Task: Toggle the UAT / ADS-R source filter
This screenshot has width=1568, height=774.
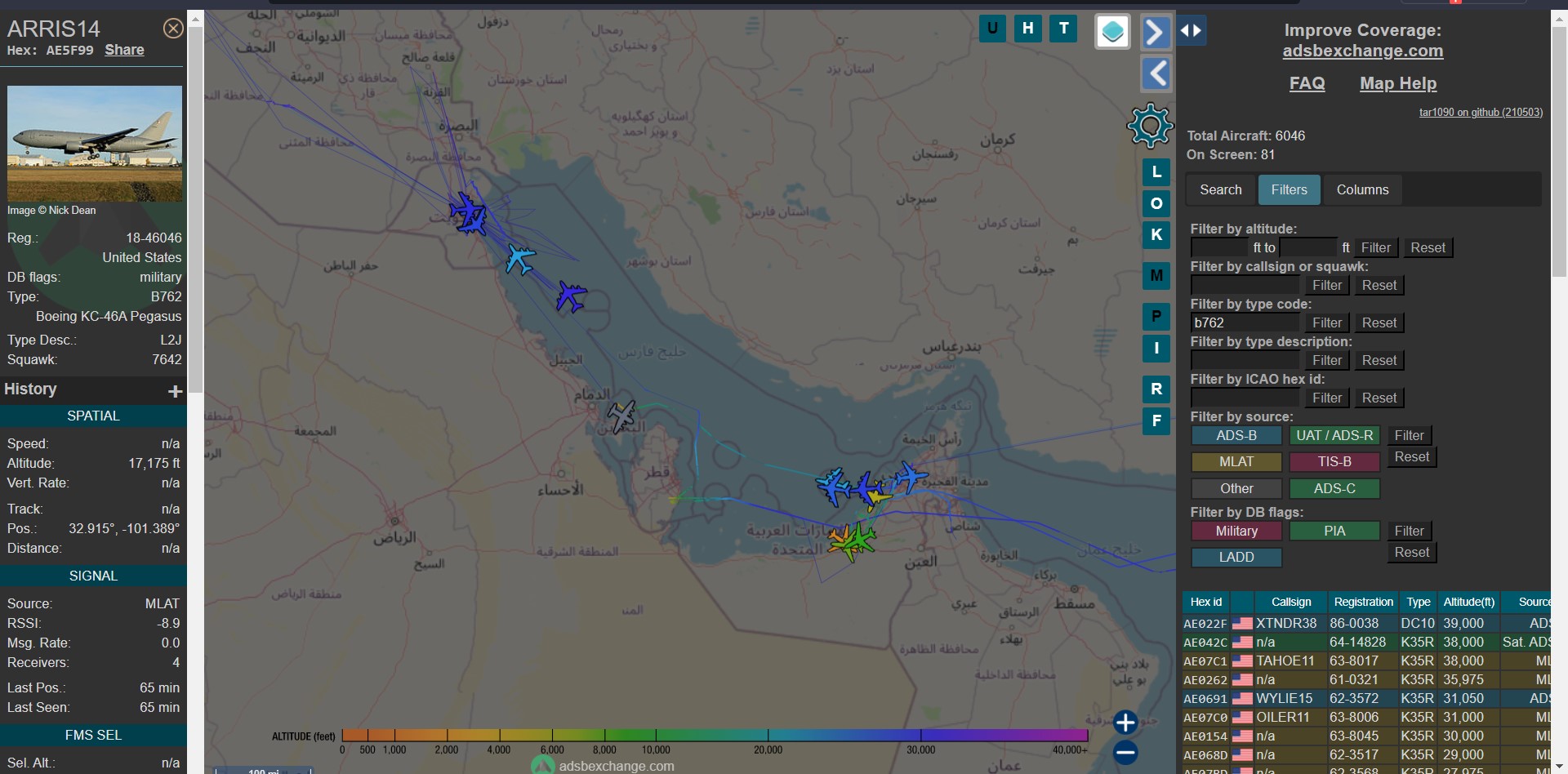Action: (x=1334, y=436)
